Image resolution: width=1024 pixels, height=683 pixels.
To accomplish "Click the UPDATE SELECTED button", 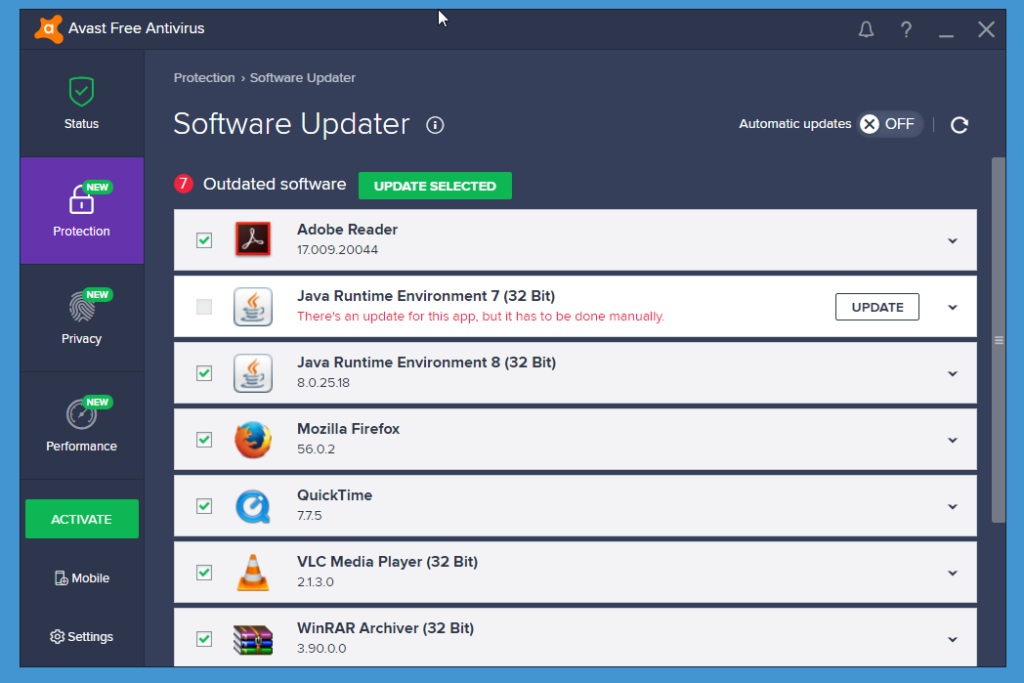I will coord(435,186).
